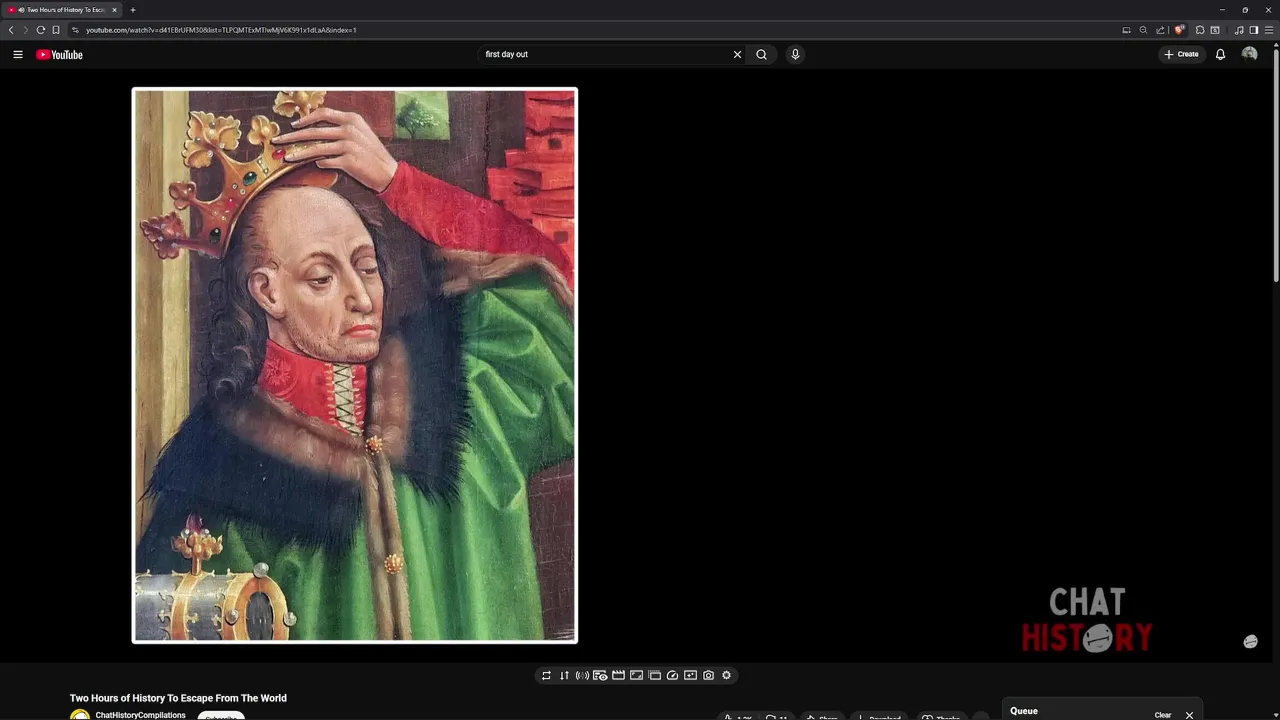This screenshot has width=1280, height=720.
Task: Click the clapperboard cinema mode icon
Action: click(618, 676)
